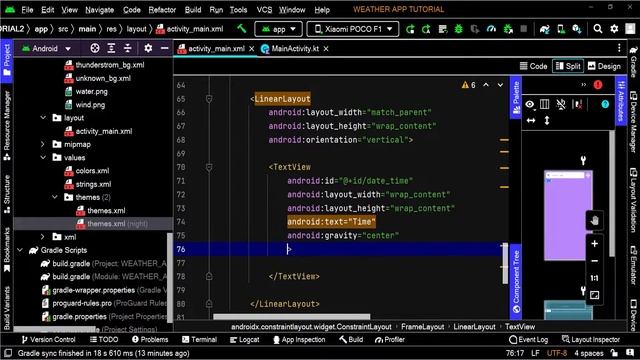The height and width of the screenshot is (360, 640).
Task: Toggle autoconnect magnet icon in design toolbar
Action: [x=561, y=104]
